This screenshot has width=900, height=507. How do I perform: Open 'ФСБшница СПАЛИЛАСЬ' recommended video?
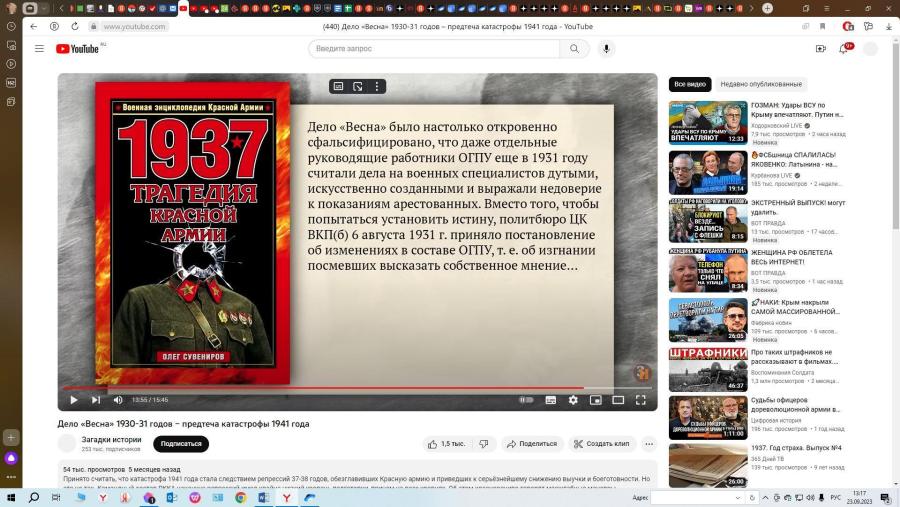click(794, 160)
